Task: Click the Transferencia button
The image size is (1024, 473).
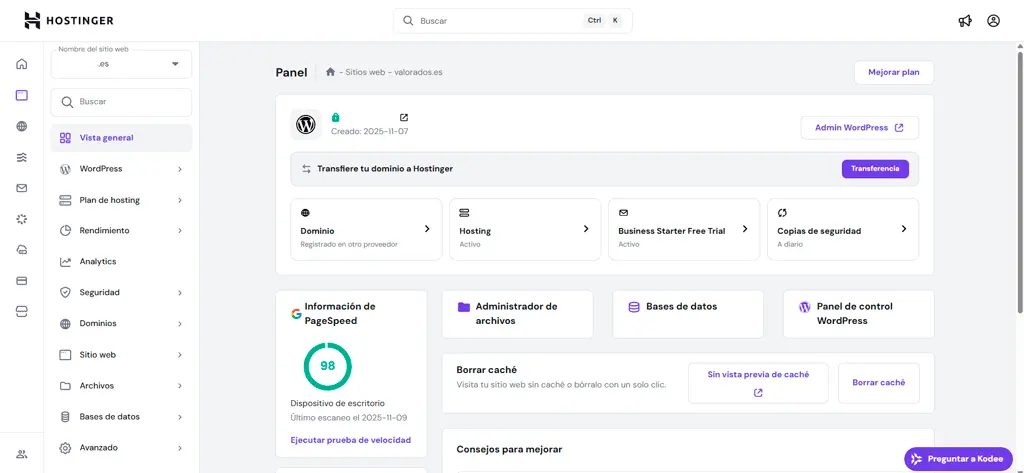Action: pos(874,169)
